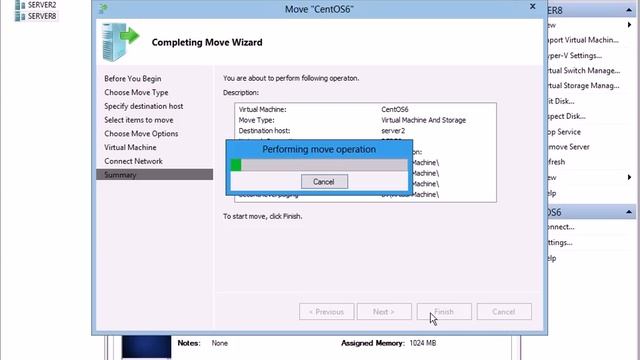Viewport: 640px width, 360px height.
Task: Click the SERVER8 server icon
Action: (20, 16)
